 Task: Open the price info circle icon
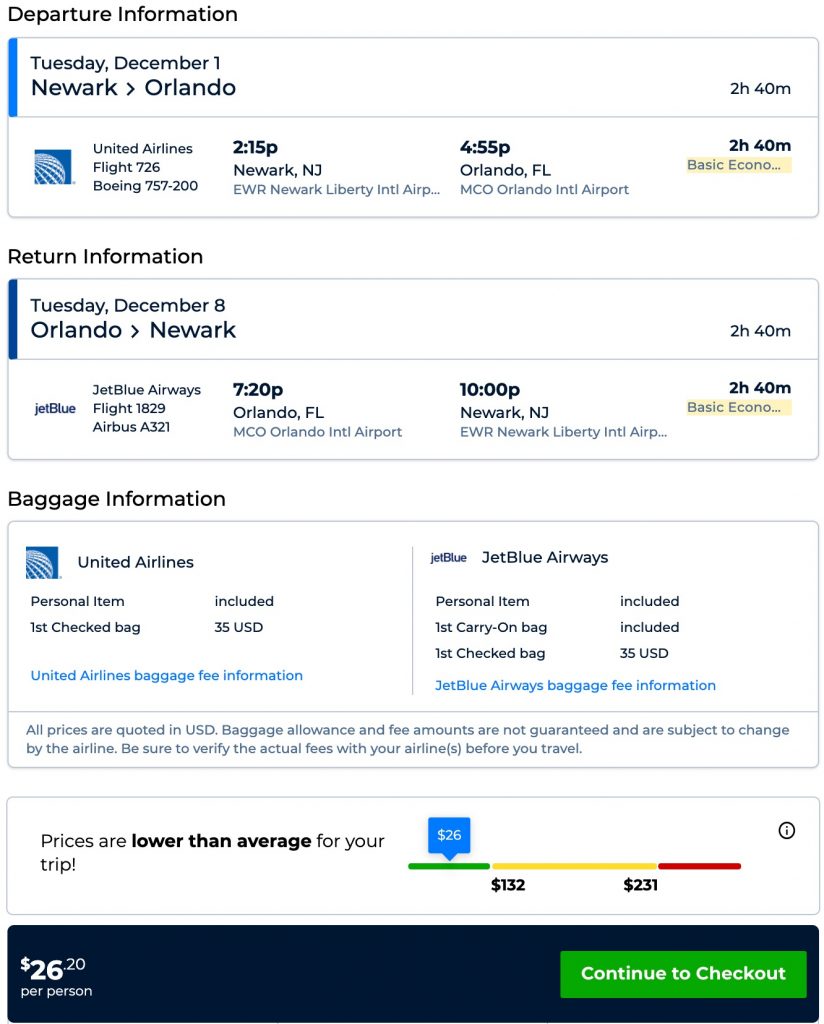[787, 830]
